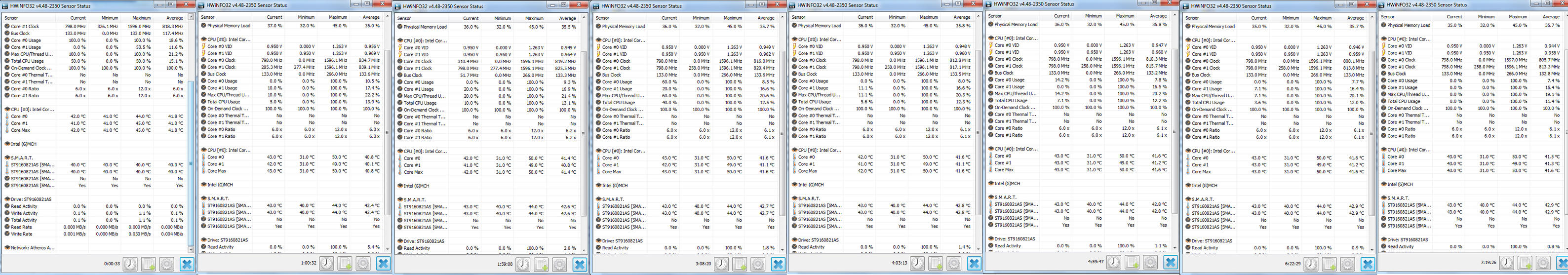
Task: Start logging in the 1:59:08 window
Action: coord(542,264)
